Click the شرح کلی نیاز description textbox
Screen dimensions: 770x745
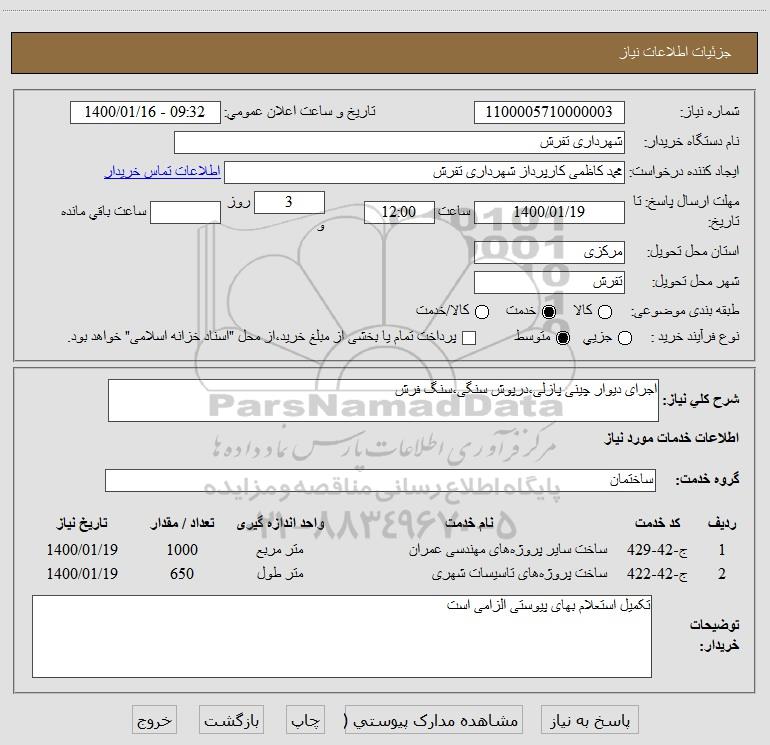click(x=383, y=400)
